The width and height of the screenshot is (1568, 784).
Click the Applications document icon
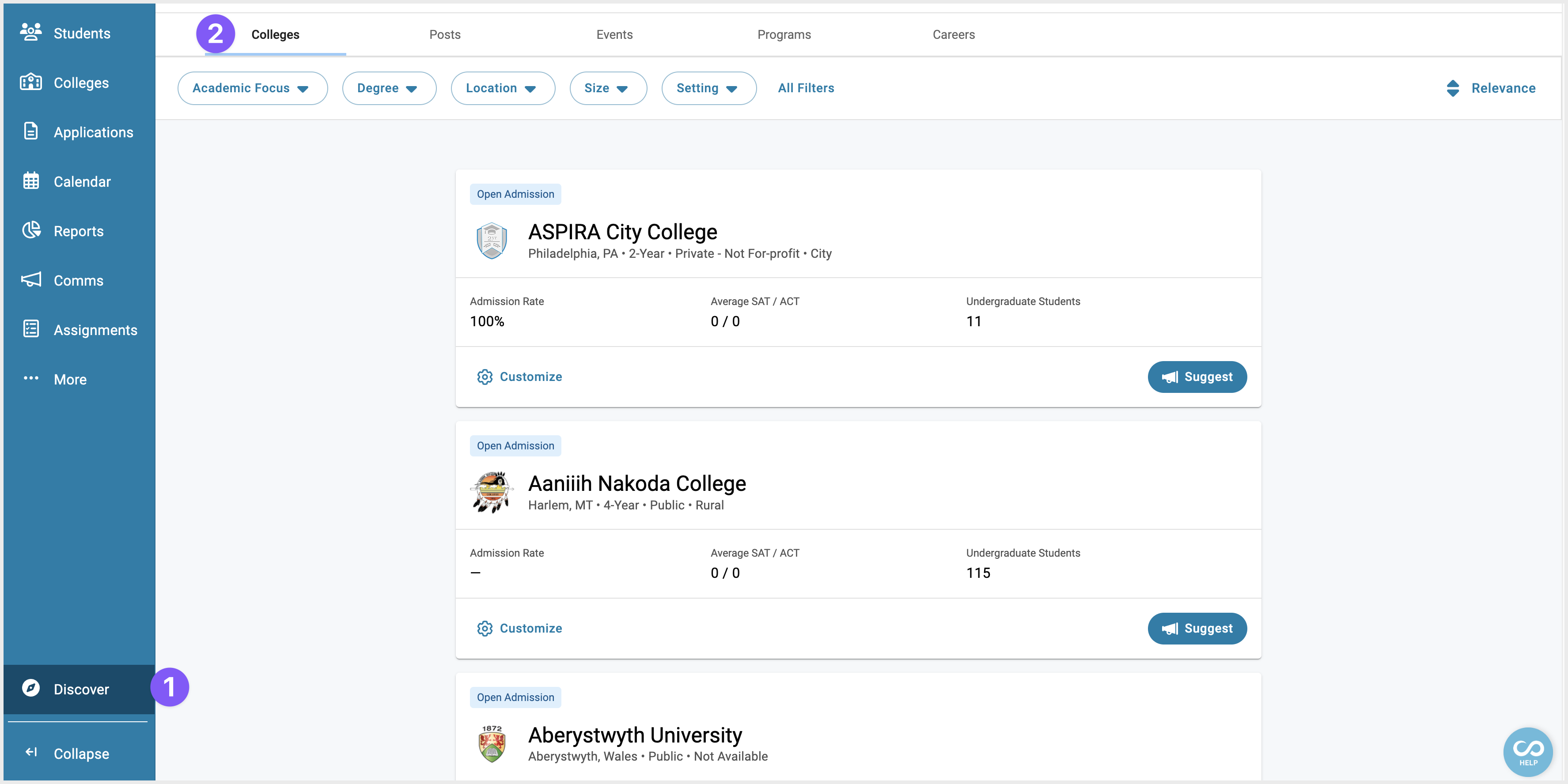[x=30, y=132]
